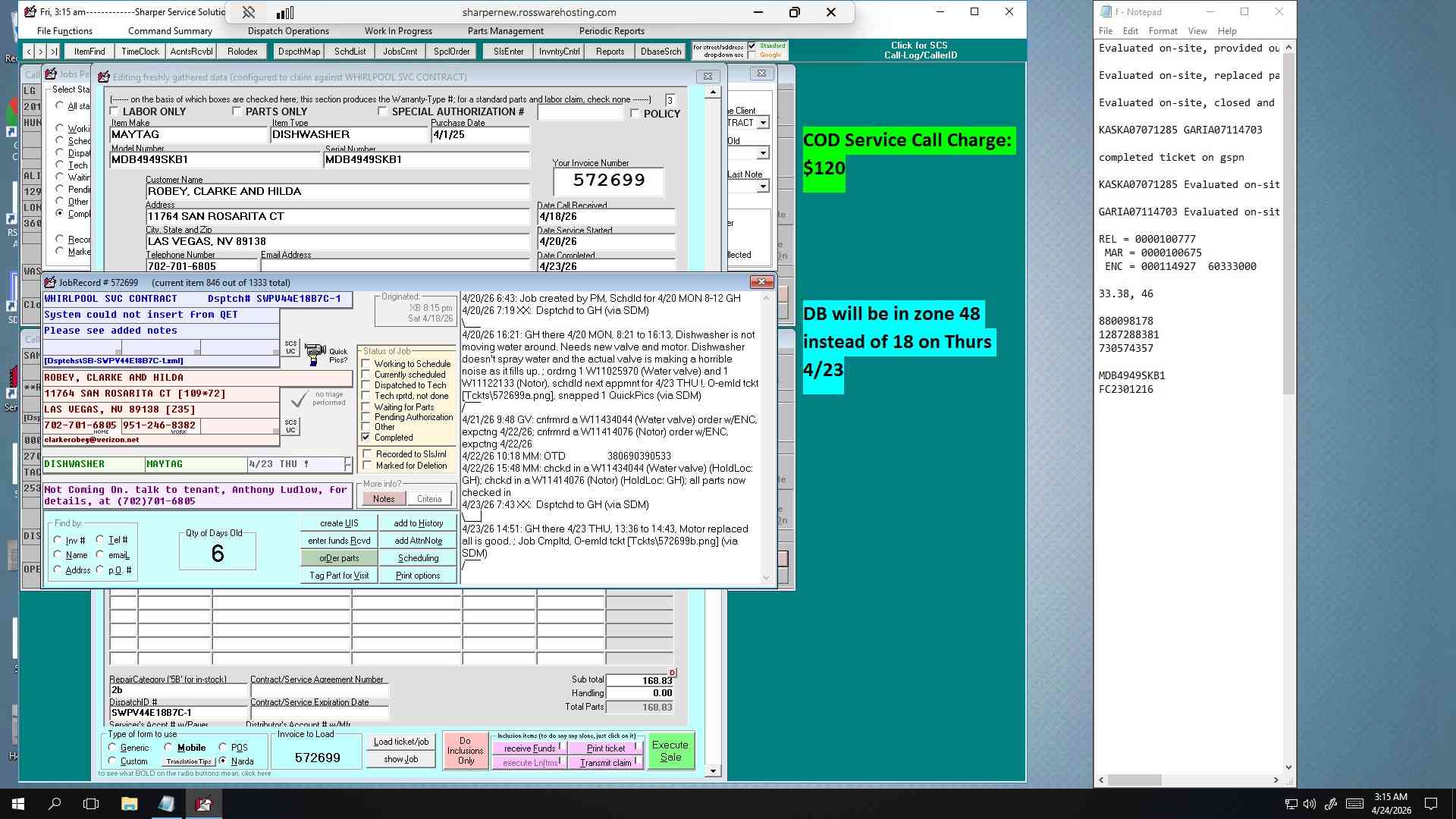
Task: Open the appointment date 4/23 THU dropdown
Action: coord(348,464)
